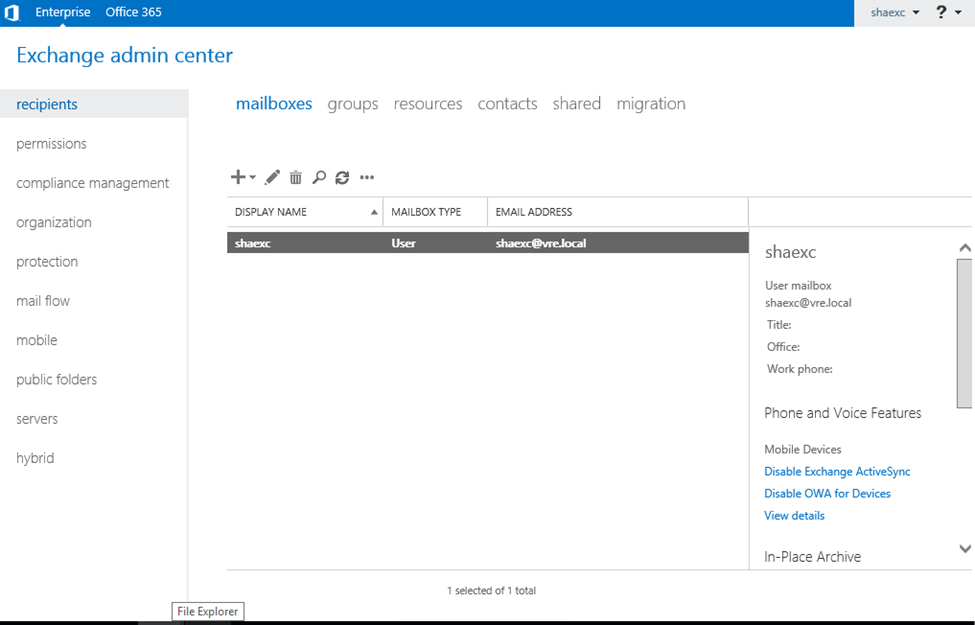975x625 pixels.
Task: Click the add new mailbox plus icon
Action: tap(238, 177)
